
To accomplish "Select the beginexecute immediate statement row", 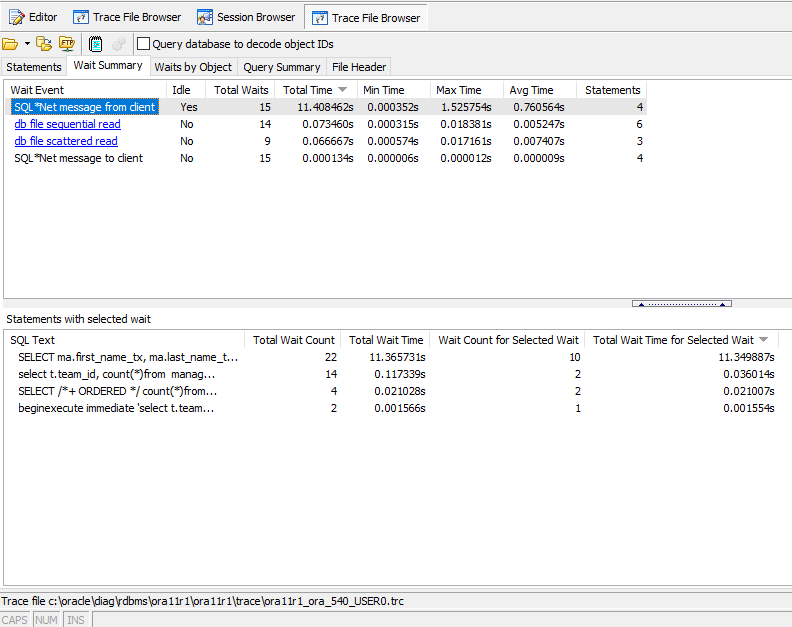I will coord(392,408).
